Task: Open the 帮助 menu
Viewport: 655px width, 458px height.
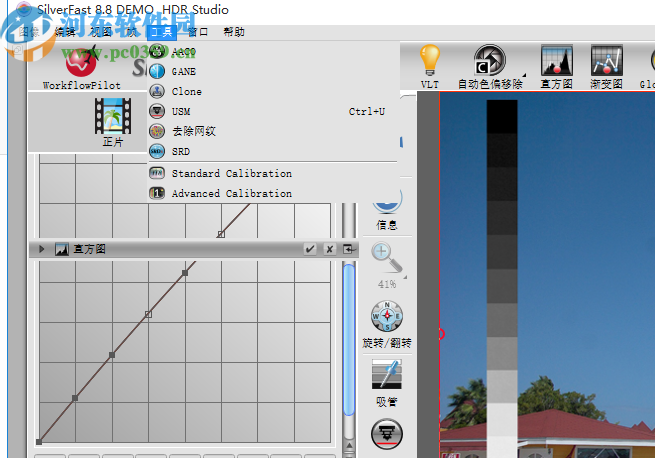Action: [234, 32]
